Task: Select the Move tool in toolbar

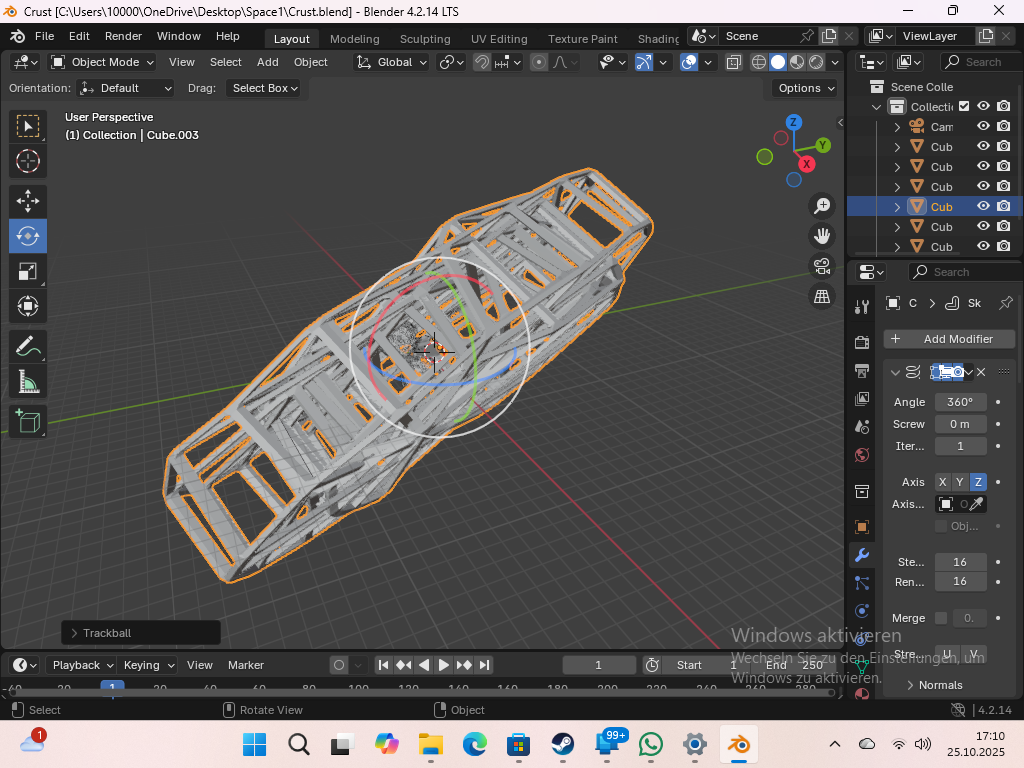Action: click(28, 201)
